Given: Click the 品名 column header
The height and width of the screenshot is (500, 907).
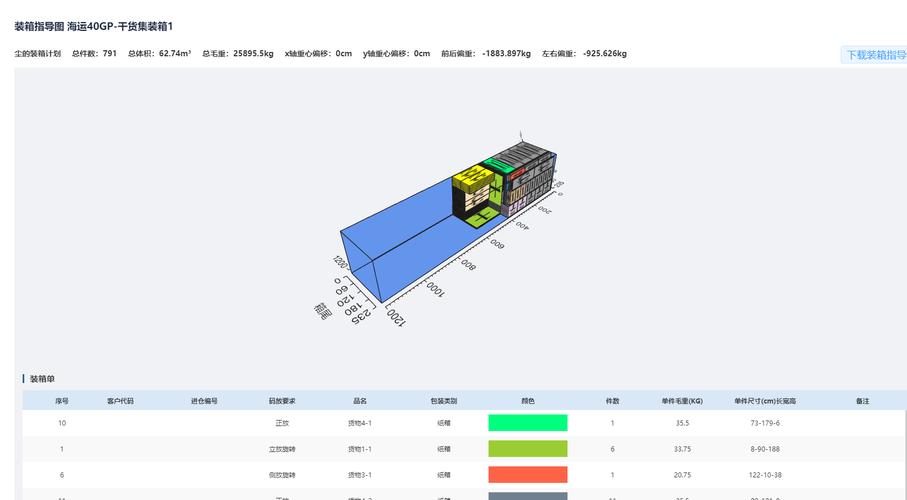Looking at the screenshot, I should point(360,401).
